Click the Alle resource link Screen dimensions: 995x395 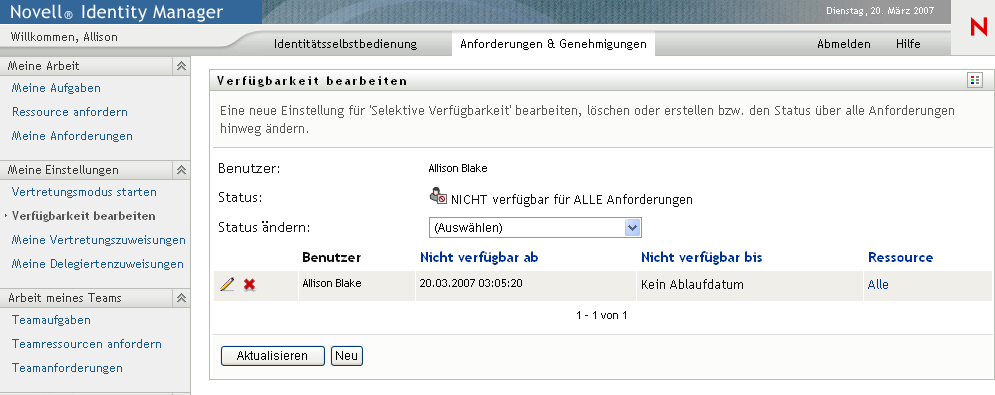coord(878,285)
